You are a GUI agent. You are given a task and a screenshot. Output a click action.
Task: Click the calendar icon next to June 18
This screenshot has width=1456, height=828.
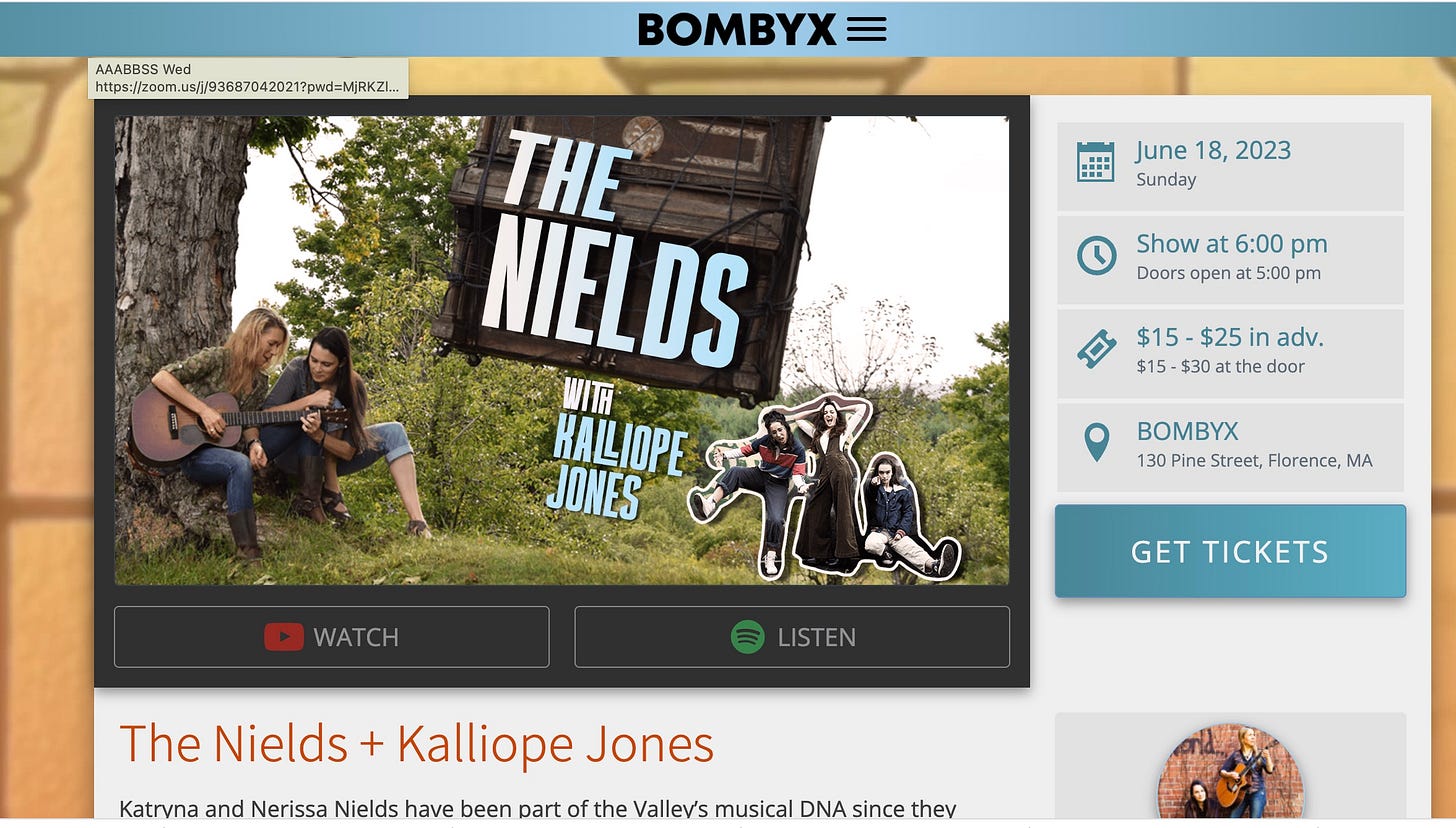[1095, 162]
